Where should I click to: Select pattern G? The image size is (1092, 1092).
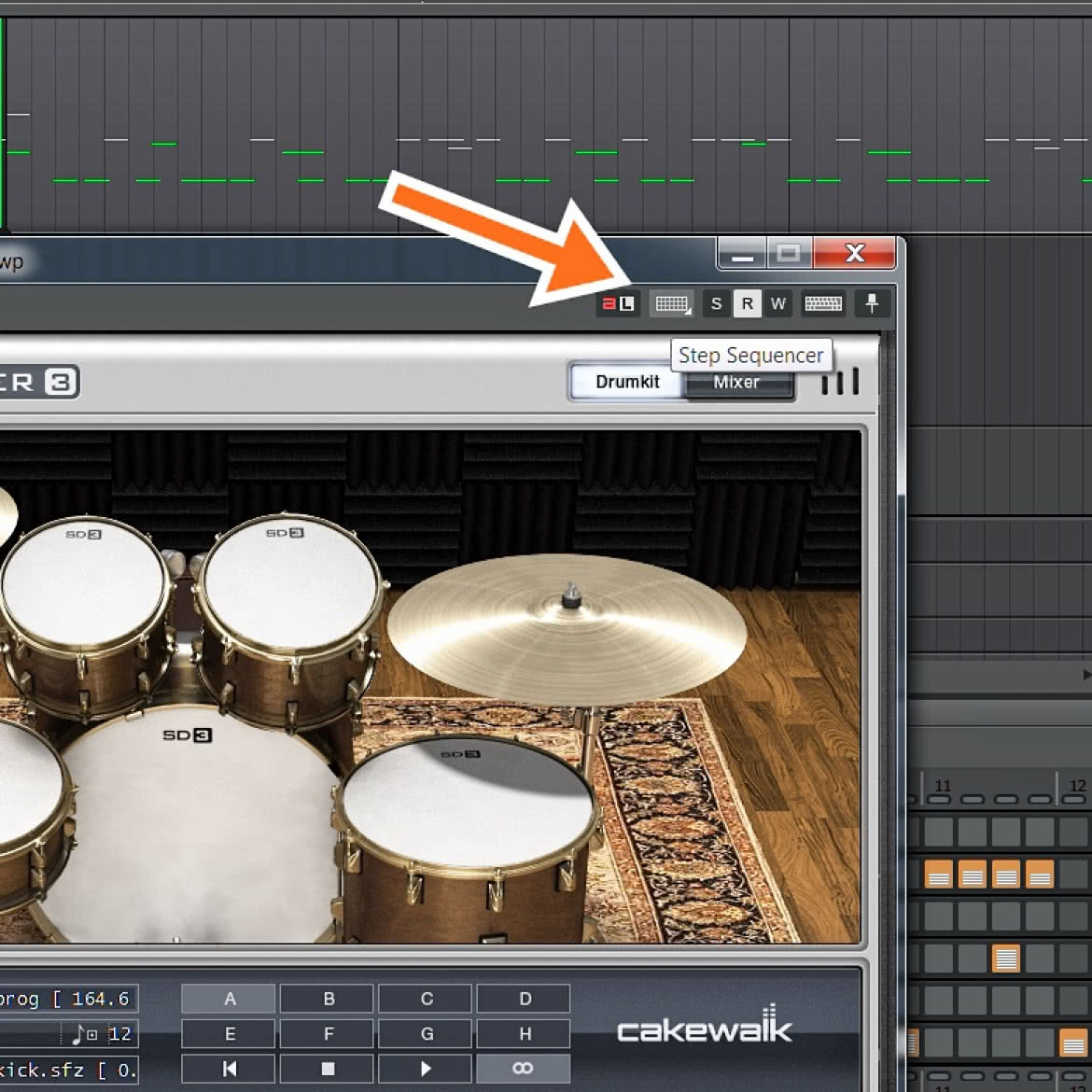click(x=426, y=1033)
